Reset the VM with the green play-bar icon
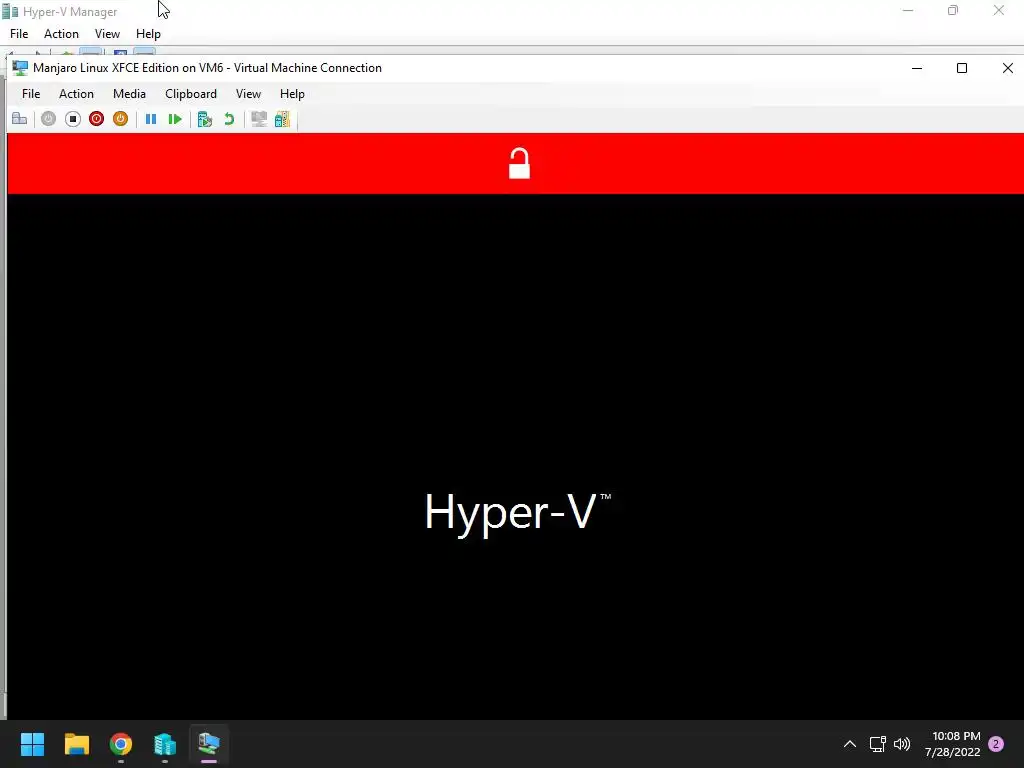Image resolution: width=1024 pixels, height=768 pixels. 174,119
